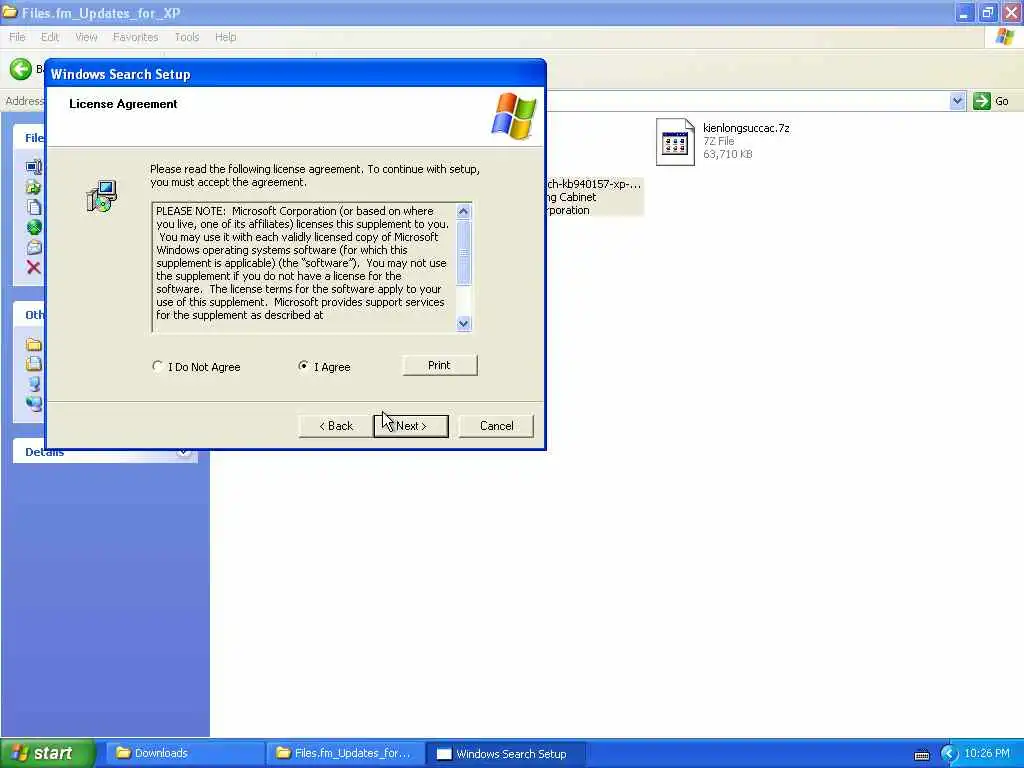
Task: Open the View menu in Explorer
Action: coord(86,37)
